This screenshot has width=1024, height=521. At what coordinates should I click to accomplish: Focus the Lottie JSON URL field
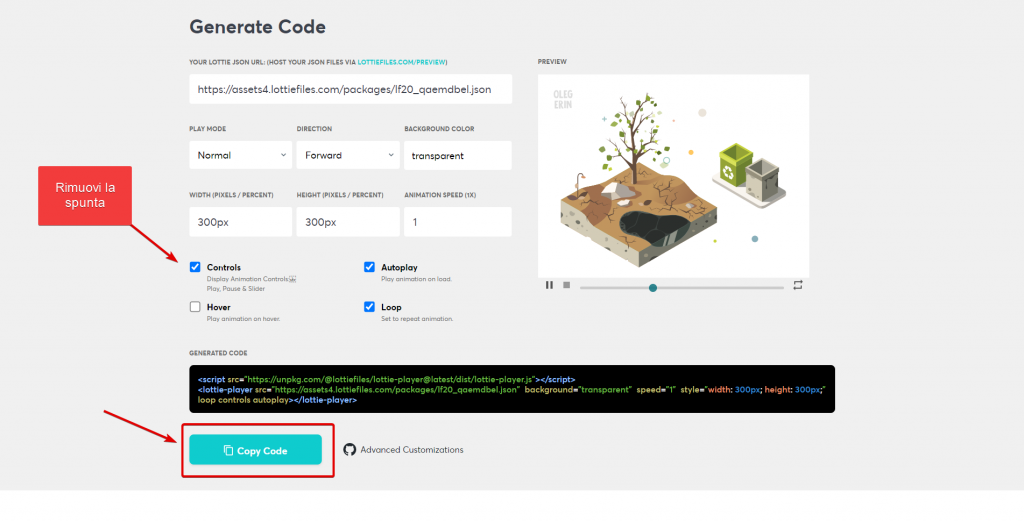click(x=350, y=89)
